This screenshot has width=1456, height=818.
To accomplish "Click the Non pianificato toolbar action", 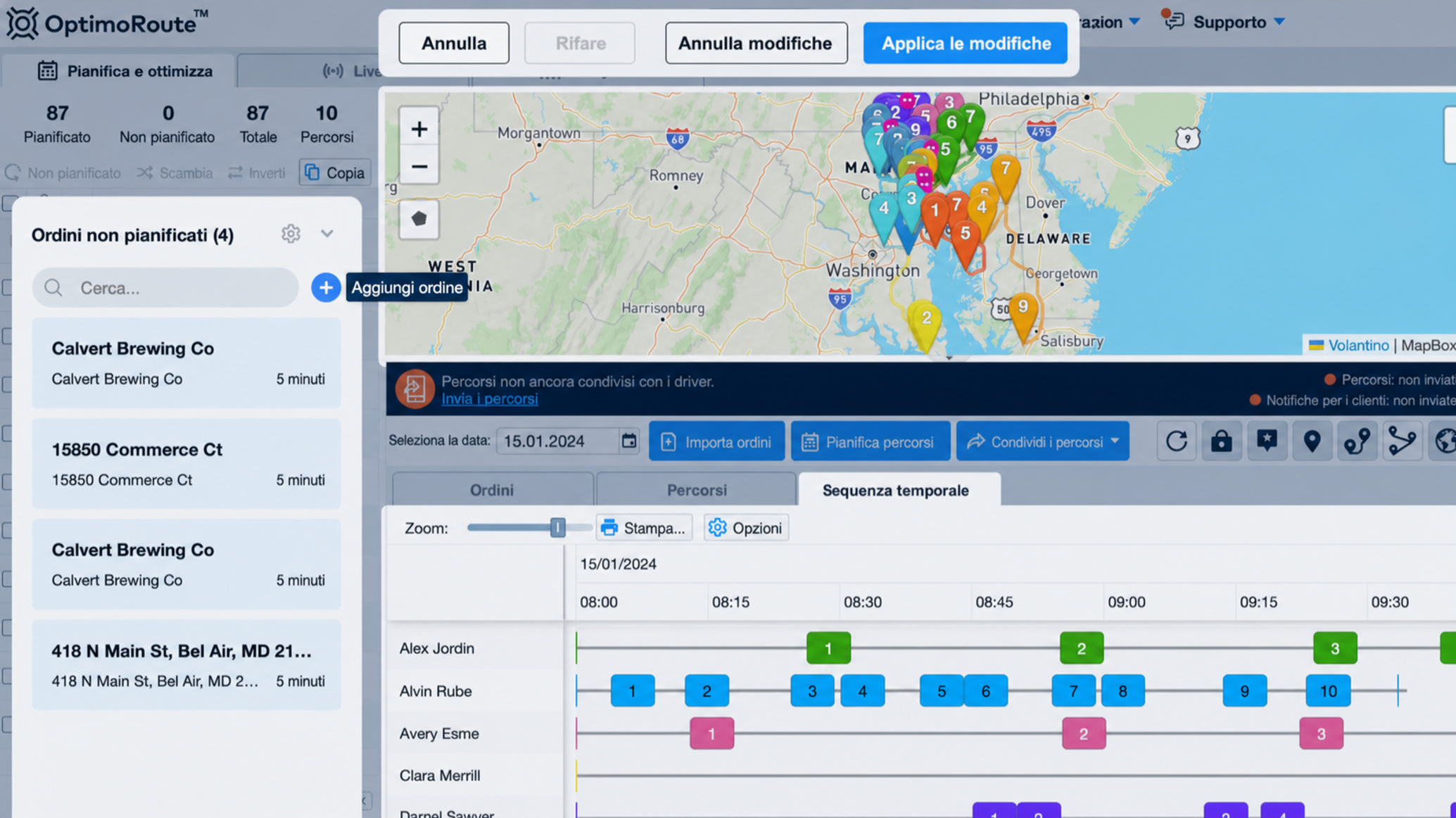I will click(63, 172).
